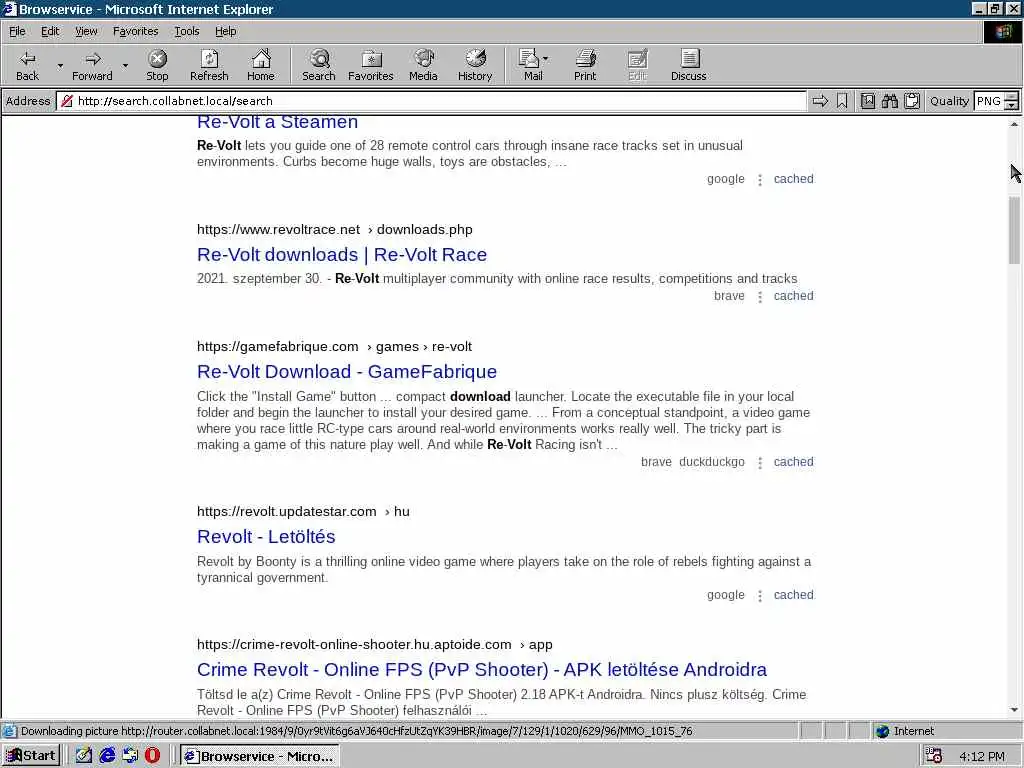Viewport: 1024px width, 768px height.
Task: Click the Discuss toolbar button
Action: [x=688, y=65]
